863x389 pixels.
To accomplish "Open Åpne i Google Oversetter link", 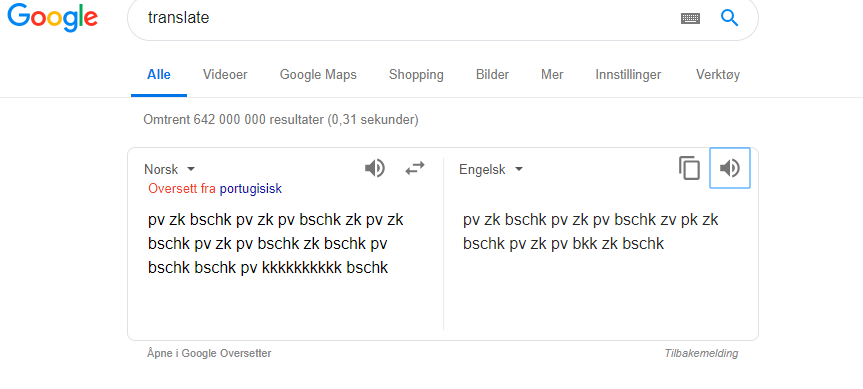I will click(x=209, y=353).
